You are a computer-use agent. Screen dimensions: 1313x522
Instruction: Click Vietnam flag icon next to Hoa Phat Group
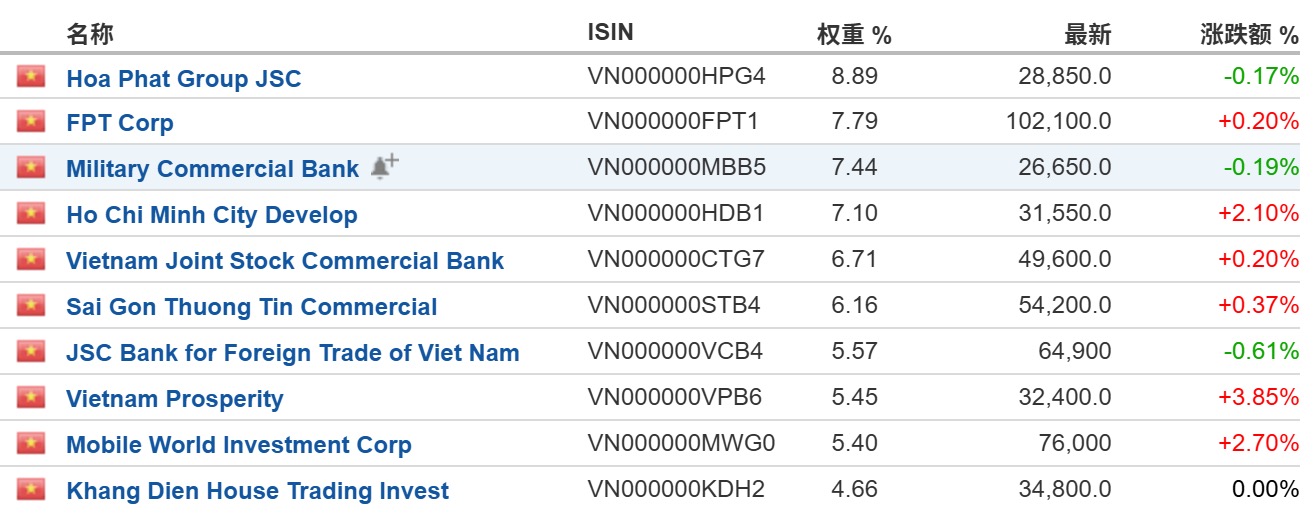pos(31,76)
